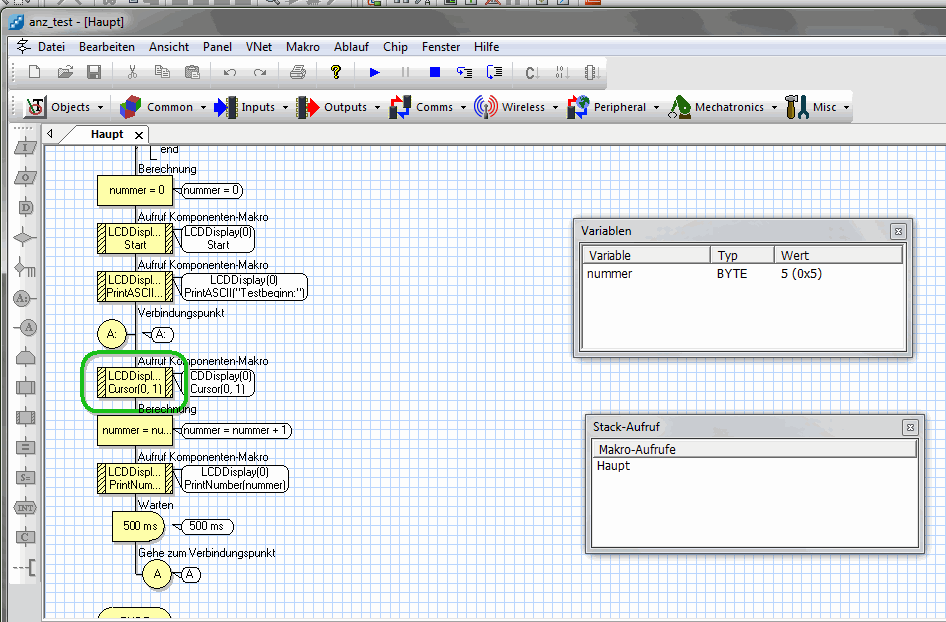Select the 500 ms delay block
This screenshot has width=946, height=622.
[x=138, y=526]
